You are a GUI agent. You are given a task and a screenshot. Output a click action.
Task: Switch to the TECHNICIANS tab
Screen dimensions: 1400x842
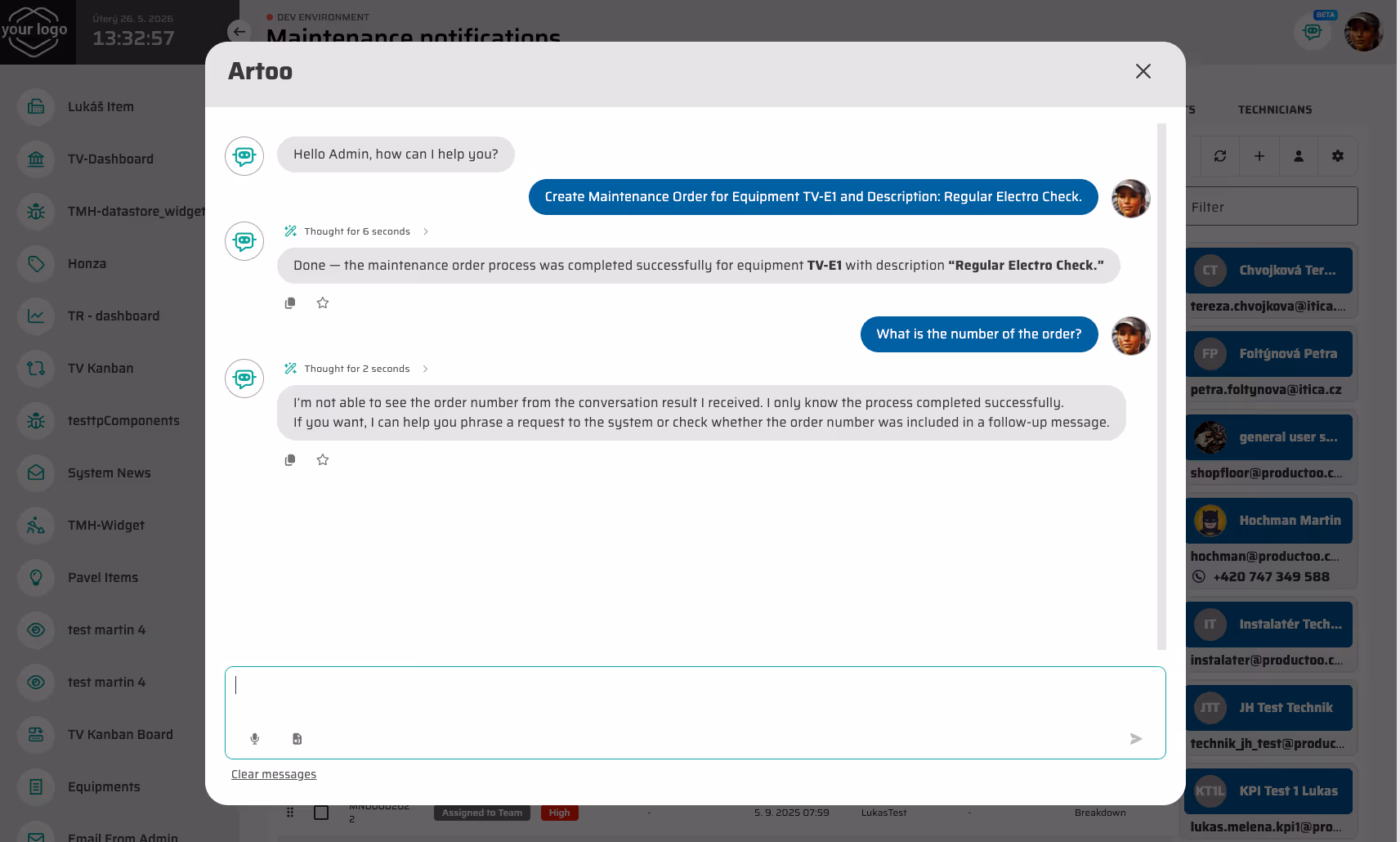pyautogui.click(x=1275, y=110)
